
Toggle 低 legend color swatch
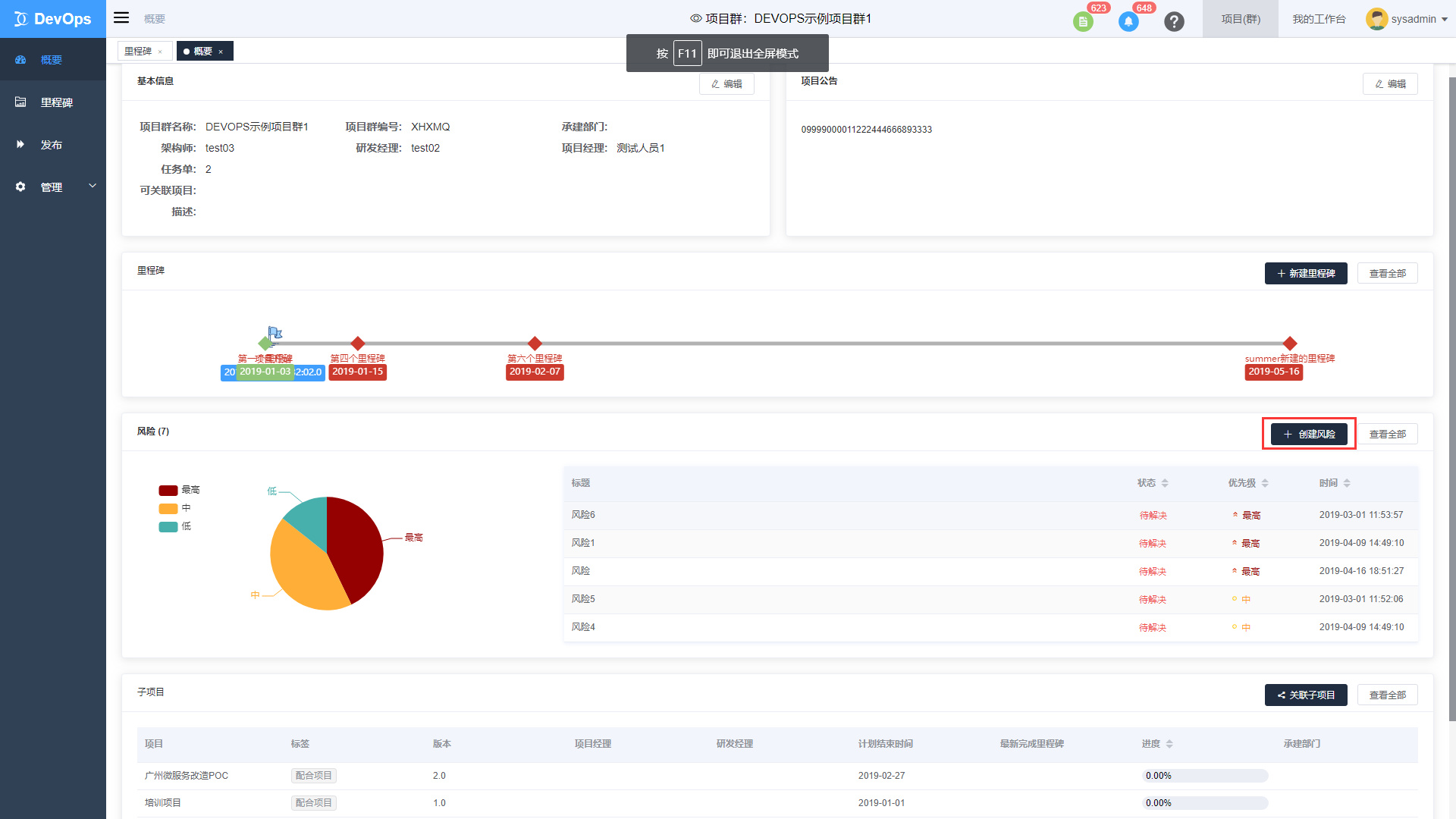[x=168, y=527]
